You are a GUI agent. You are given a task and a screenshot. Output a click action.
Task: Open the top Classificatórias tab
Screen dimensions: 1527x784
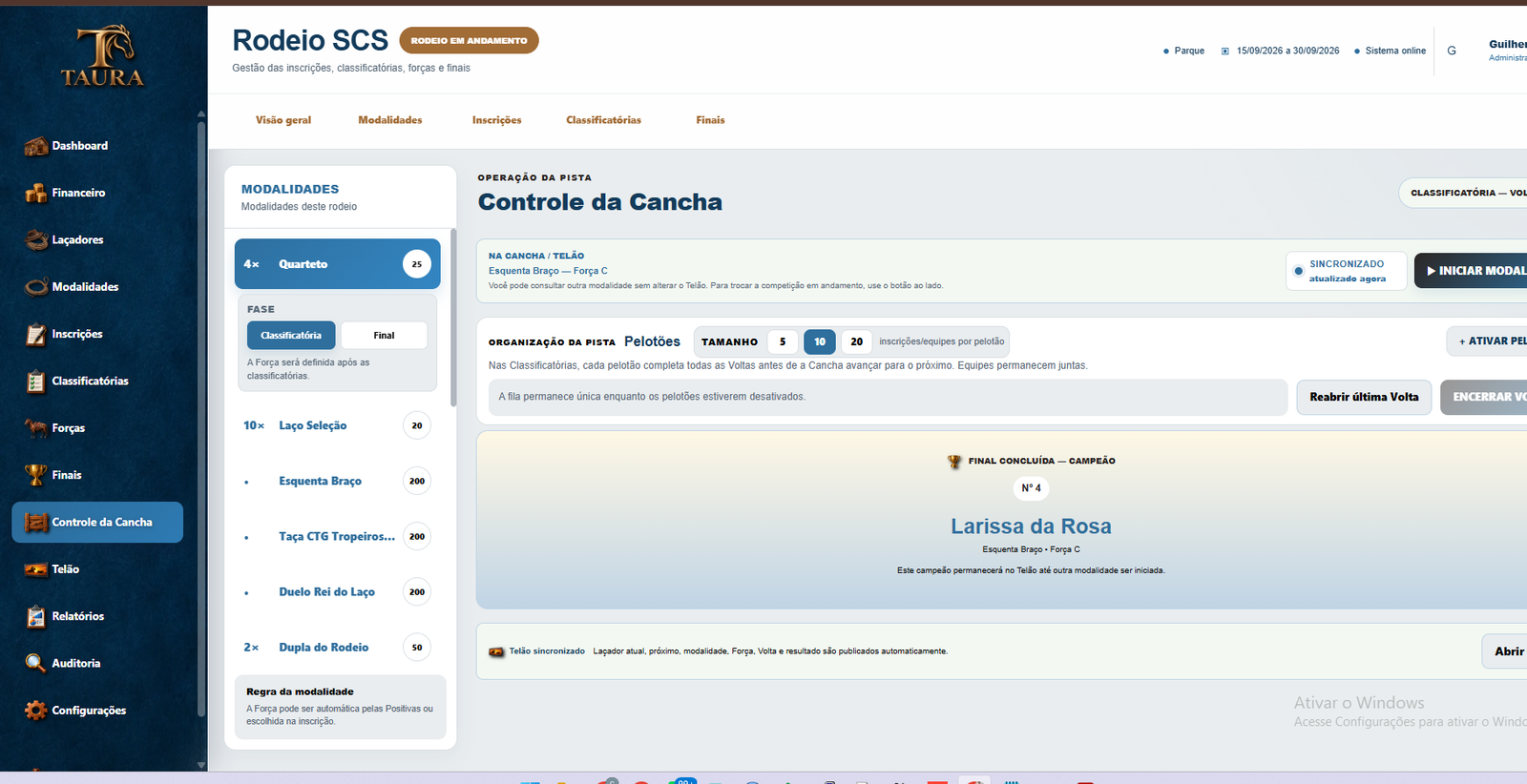click(x=604, y=120)
